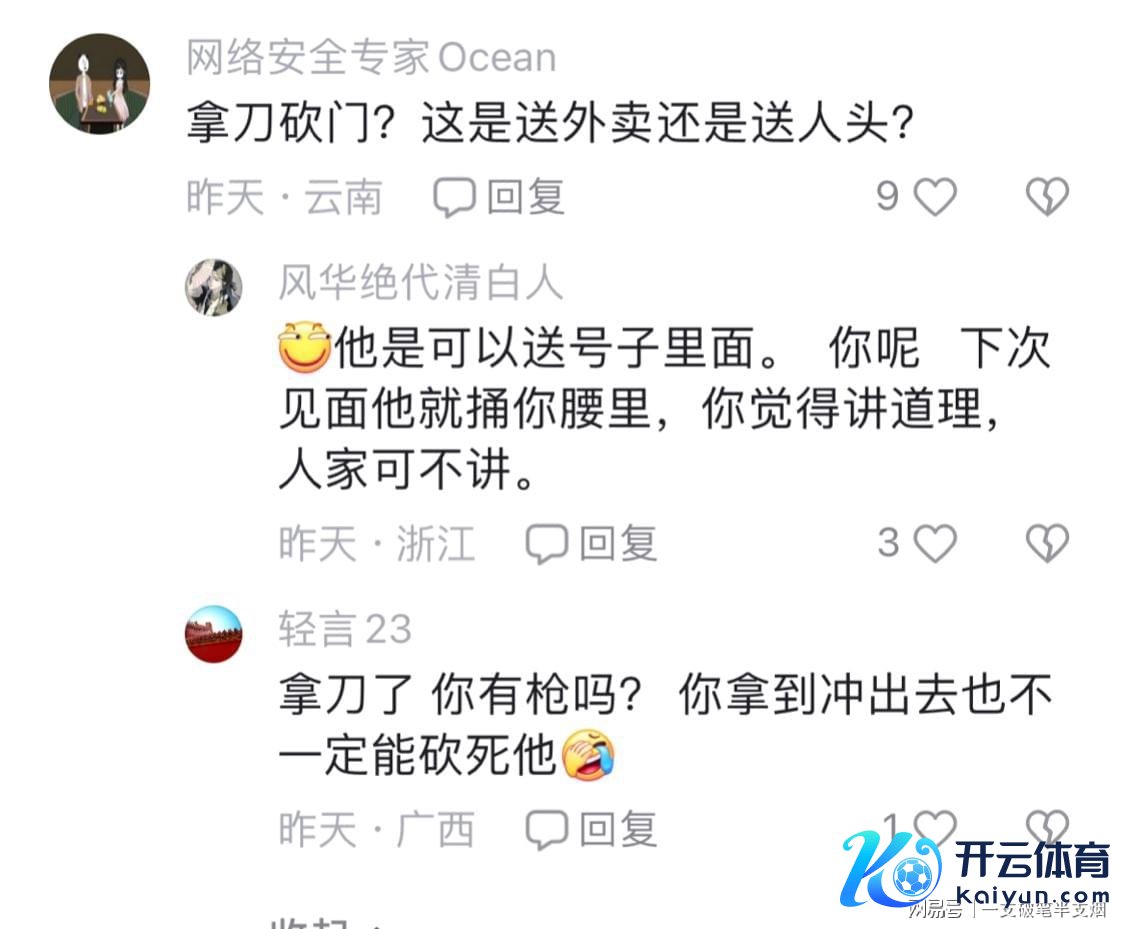Screen dimensions: 1125x929
Task: Dislike 风华绝代清白人's reply with broken heart
Action: coord(1047,543)
